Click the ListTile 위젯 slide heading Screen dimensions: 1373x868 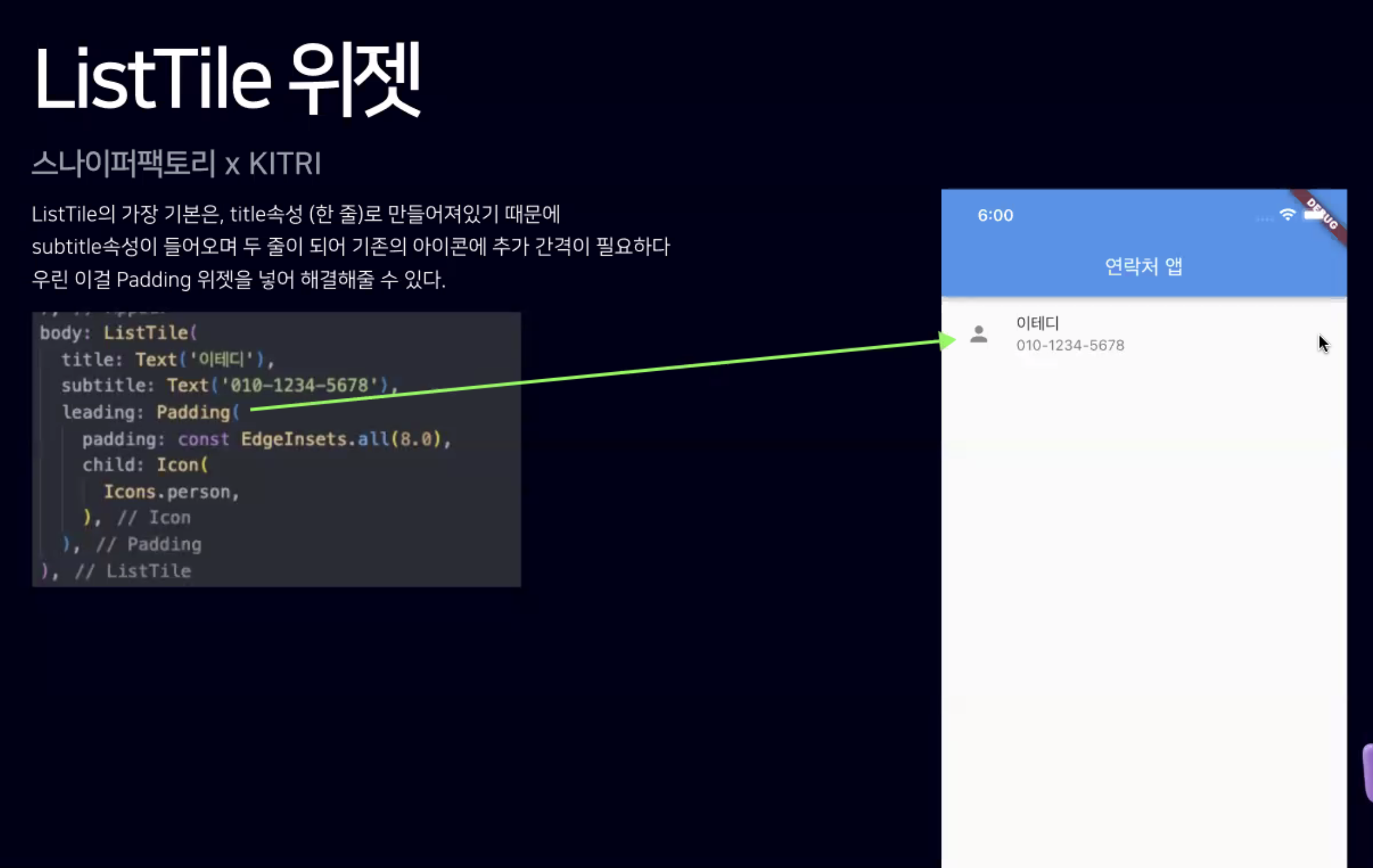point(227,80)
